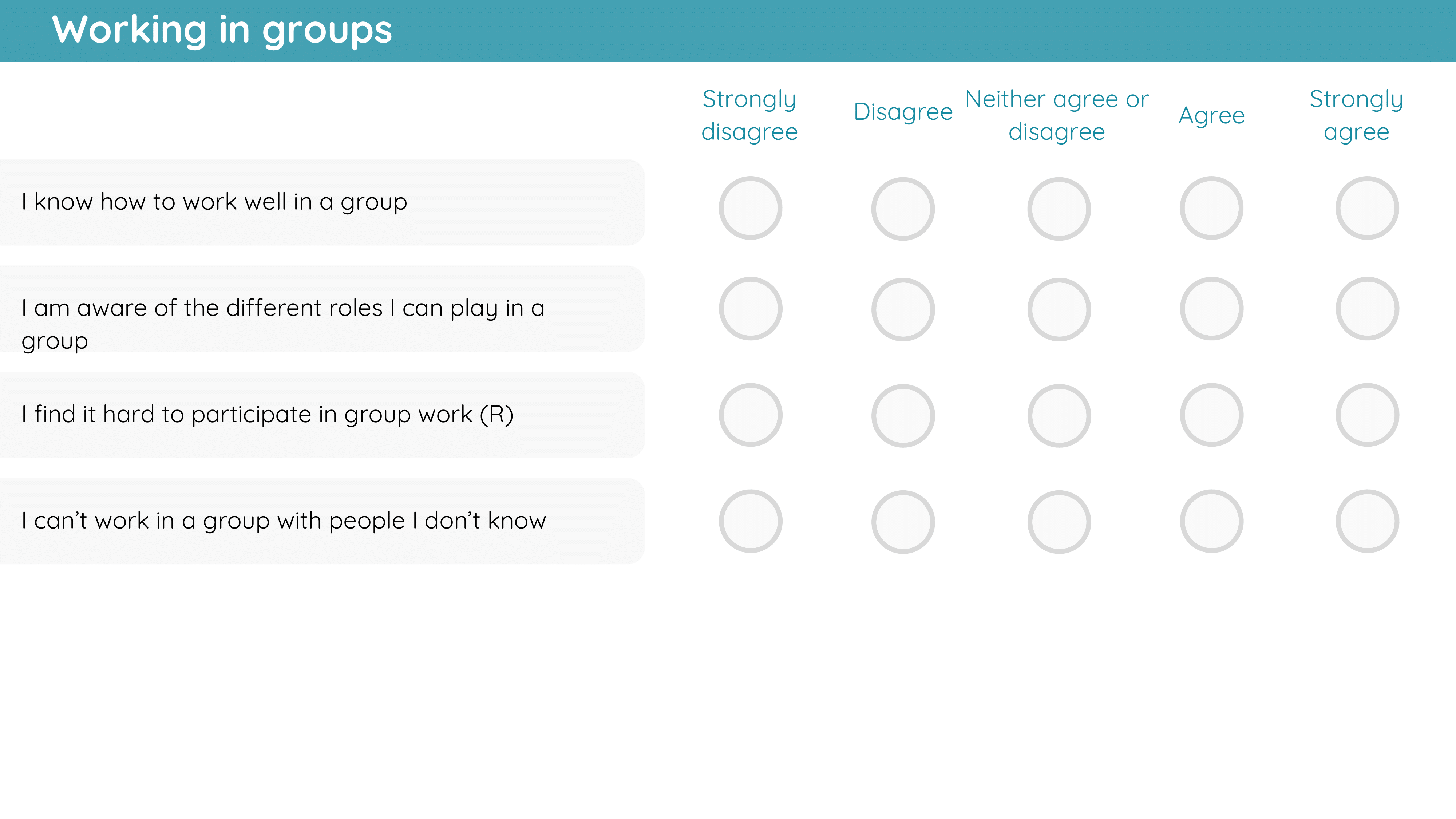Screen dimensions: 1456x819
Task: Select Strongly disagree for 'different roles' statement
Action: (x=751, y=309)
